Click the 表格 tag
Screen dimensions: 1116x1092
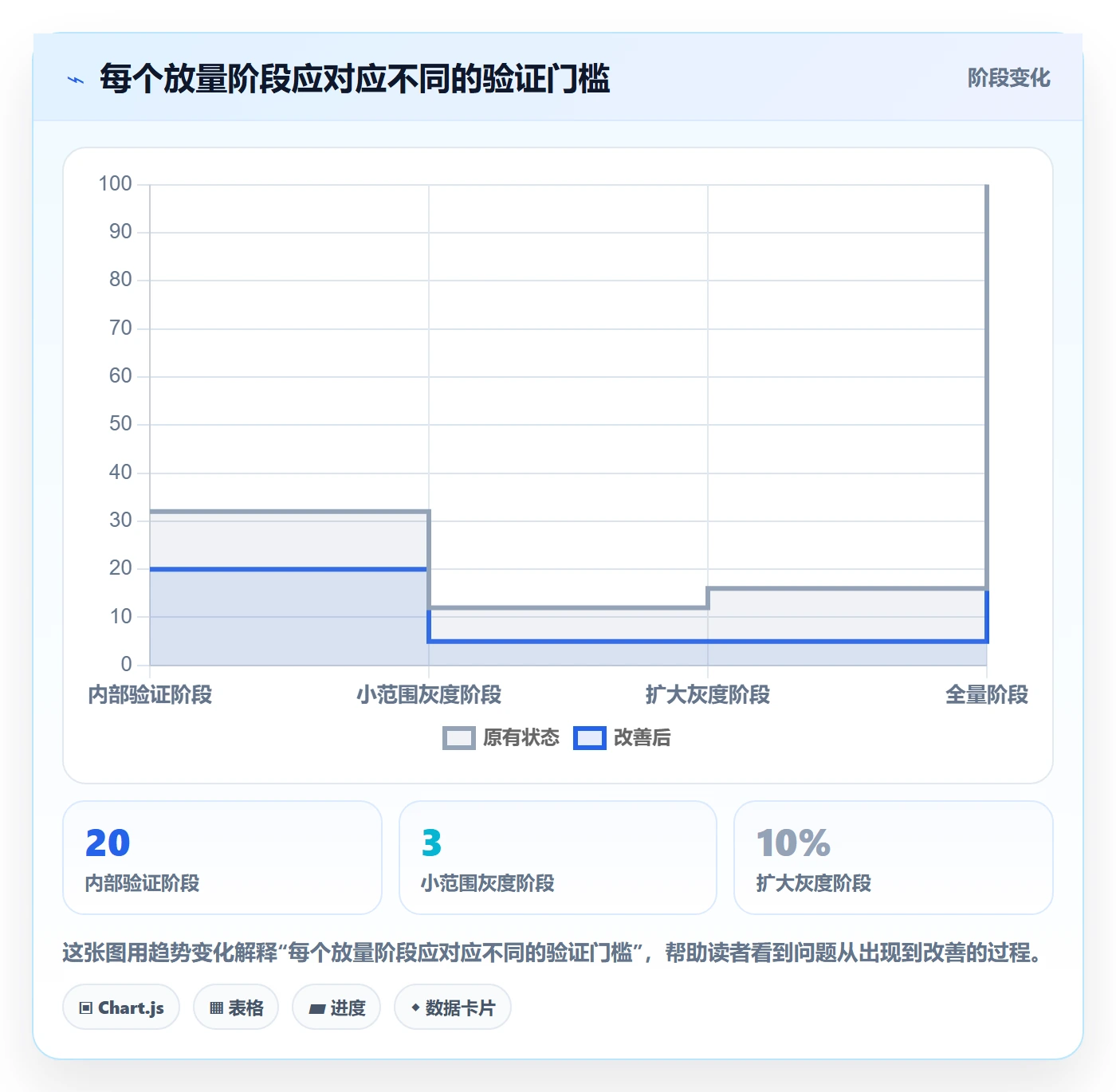(236, 1008)
